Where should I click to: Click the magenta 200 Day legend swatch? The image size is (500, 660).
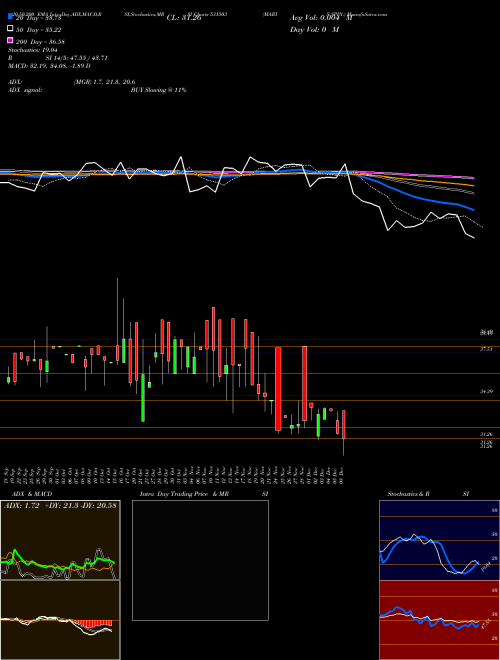pyautogui.click(x=11, y=41)
